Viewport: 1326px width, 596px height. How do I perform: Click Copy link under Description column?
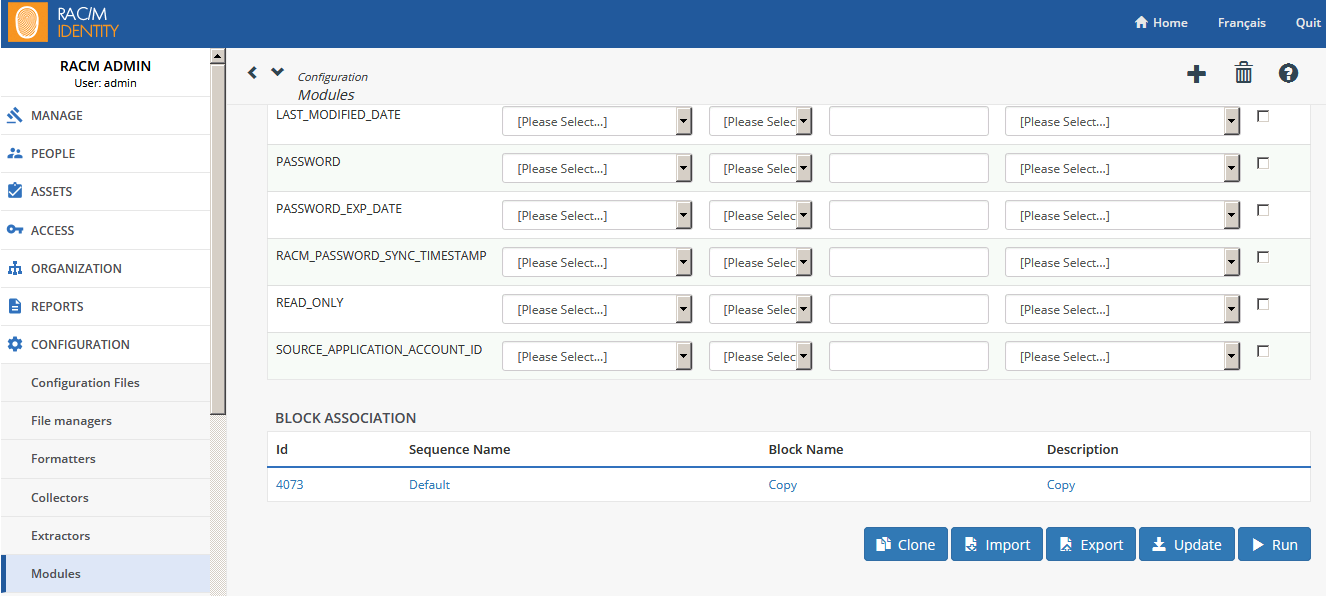tap(1061, 485)
